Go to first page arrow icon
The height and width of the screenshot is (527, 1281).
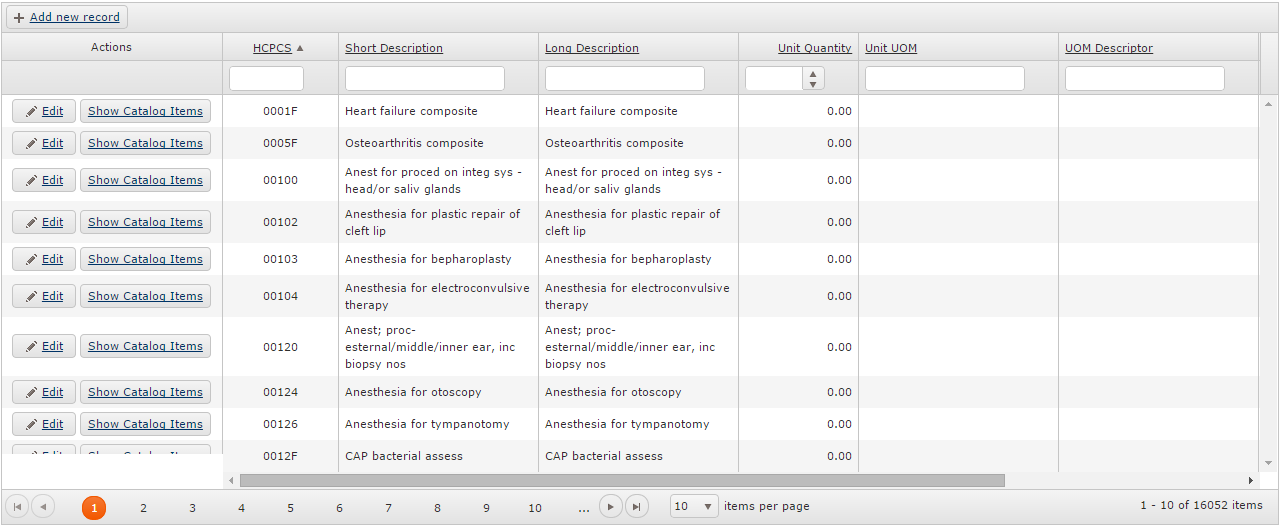[x=17, y=507]
